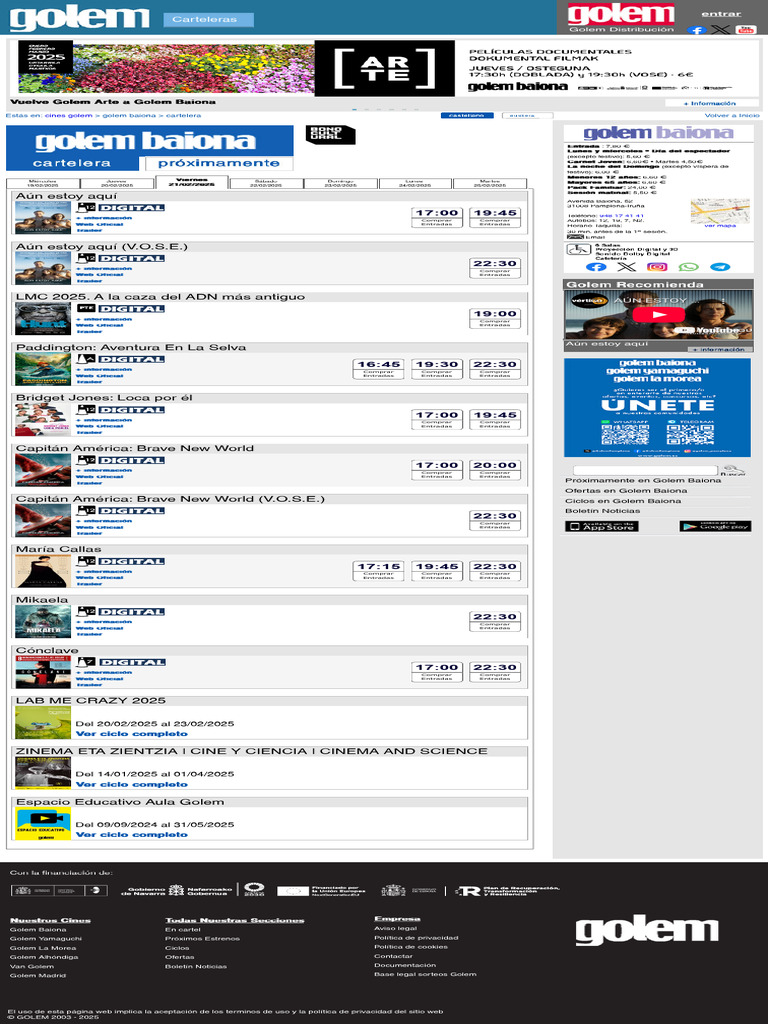The width and height of the screenshot is (768, 1024).
Task: Click the golem logo in the footer
Action: point(647,932)
